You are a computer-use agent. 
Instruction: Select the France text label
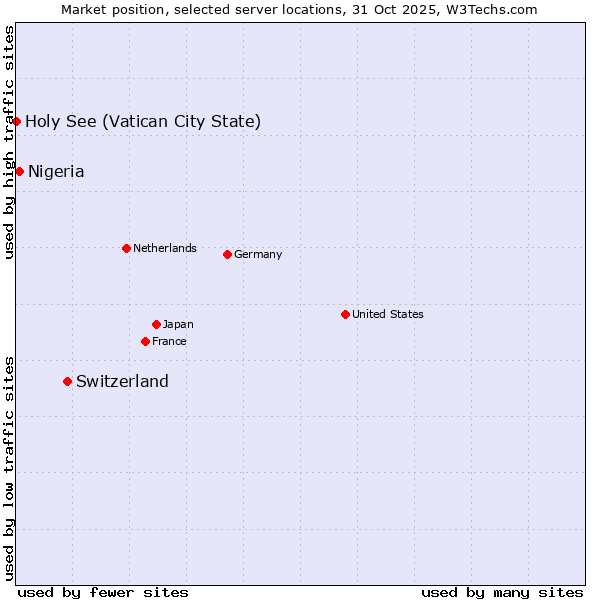(169, 341)
